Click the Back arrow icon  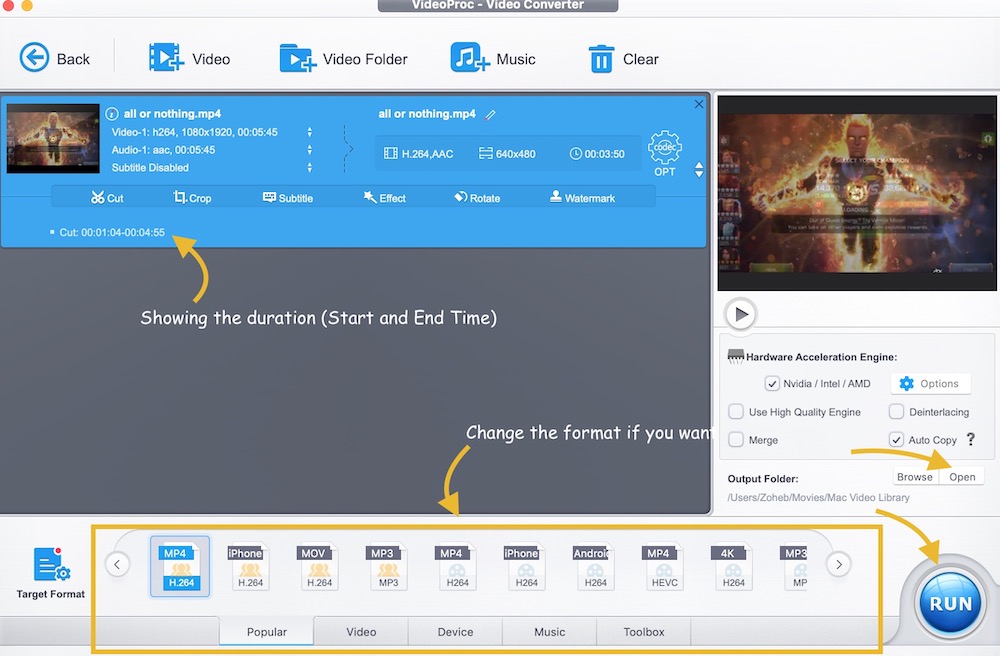[x=35, y=58]
